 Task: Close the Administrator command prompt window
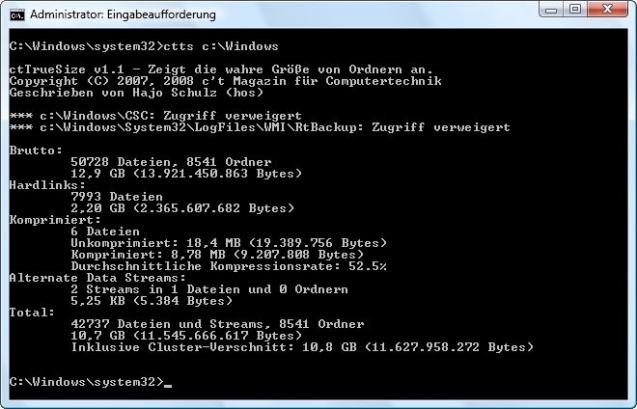coord(607,9)
